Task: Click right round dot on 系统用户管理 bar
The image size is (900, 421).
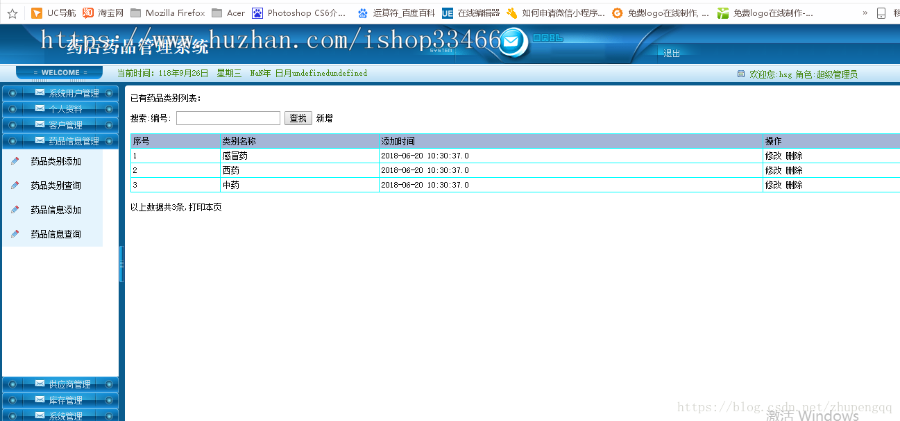Action: (108, 93)
